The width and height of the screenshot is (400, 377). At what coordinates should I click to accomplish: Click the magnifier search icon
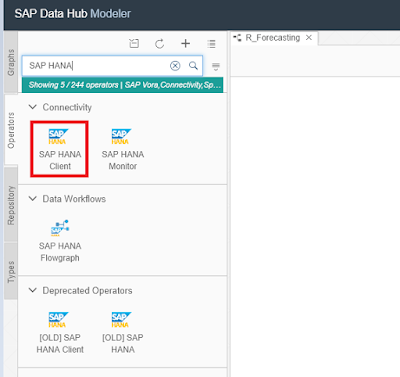pos(193,65)
